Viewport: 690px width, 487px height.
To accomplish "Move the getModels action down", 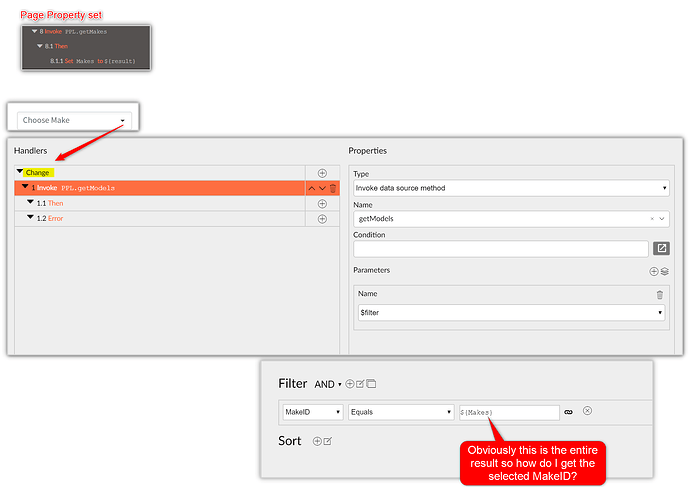I will point(322,188).
